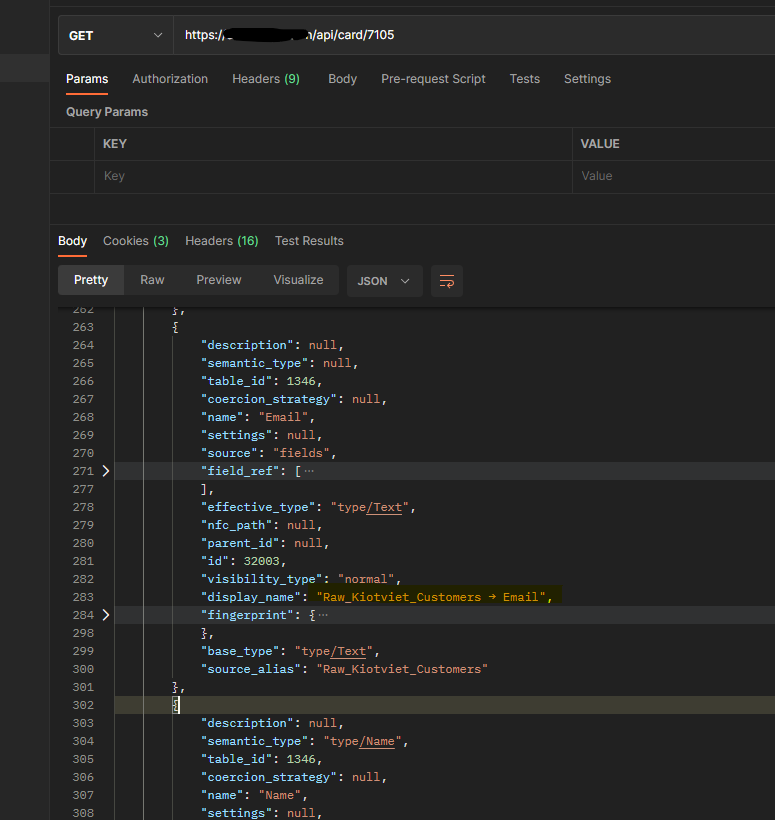
Task: View the Cookies (3) response tab
Action: tap(135, 240)
